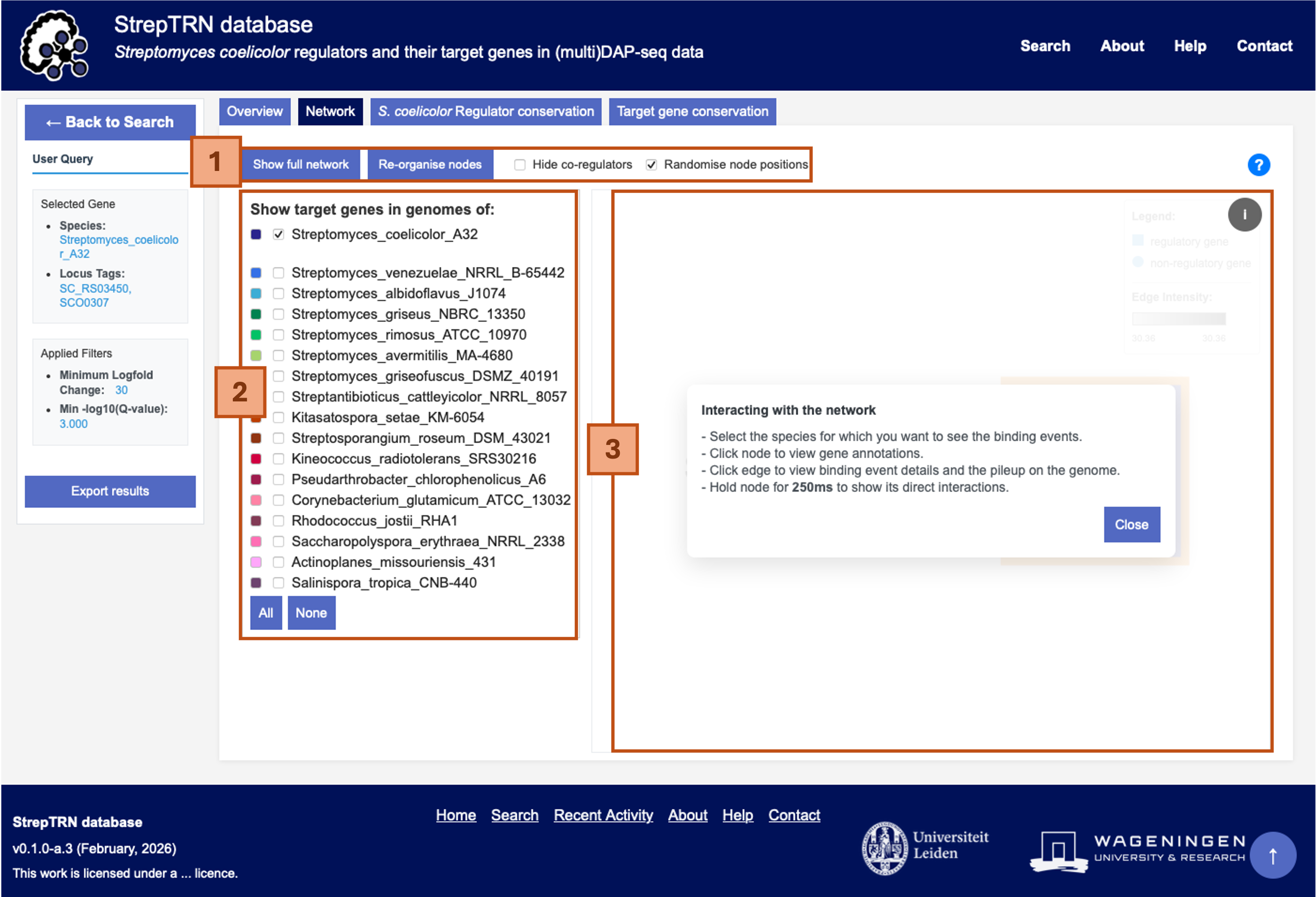Open footer Recent Activity link
This screenshot has width=1316, height=897.
click(603, 815)
